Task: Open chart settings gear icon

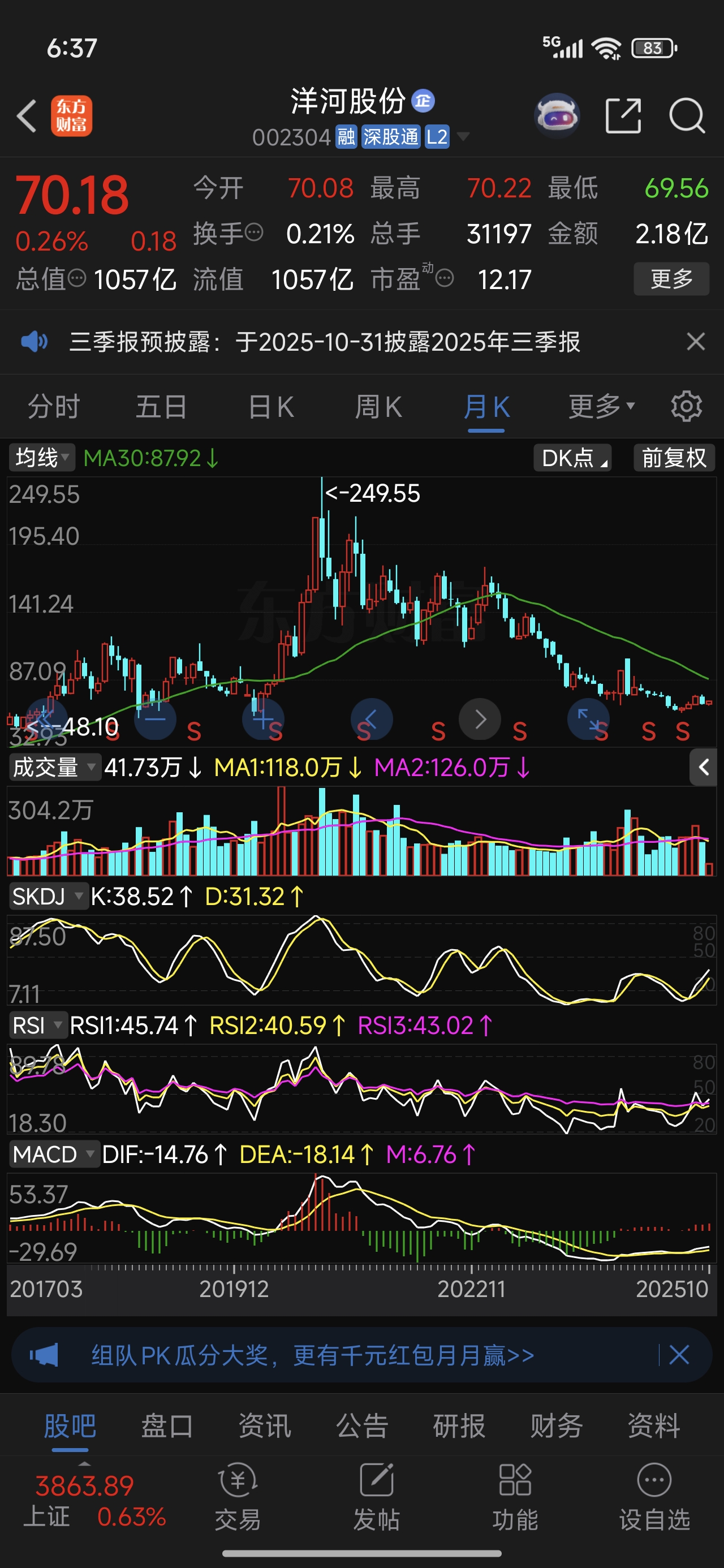Action: click(686, 406)
